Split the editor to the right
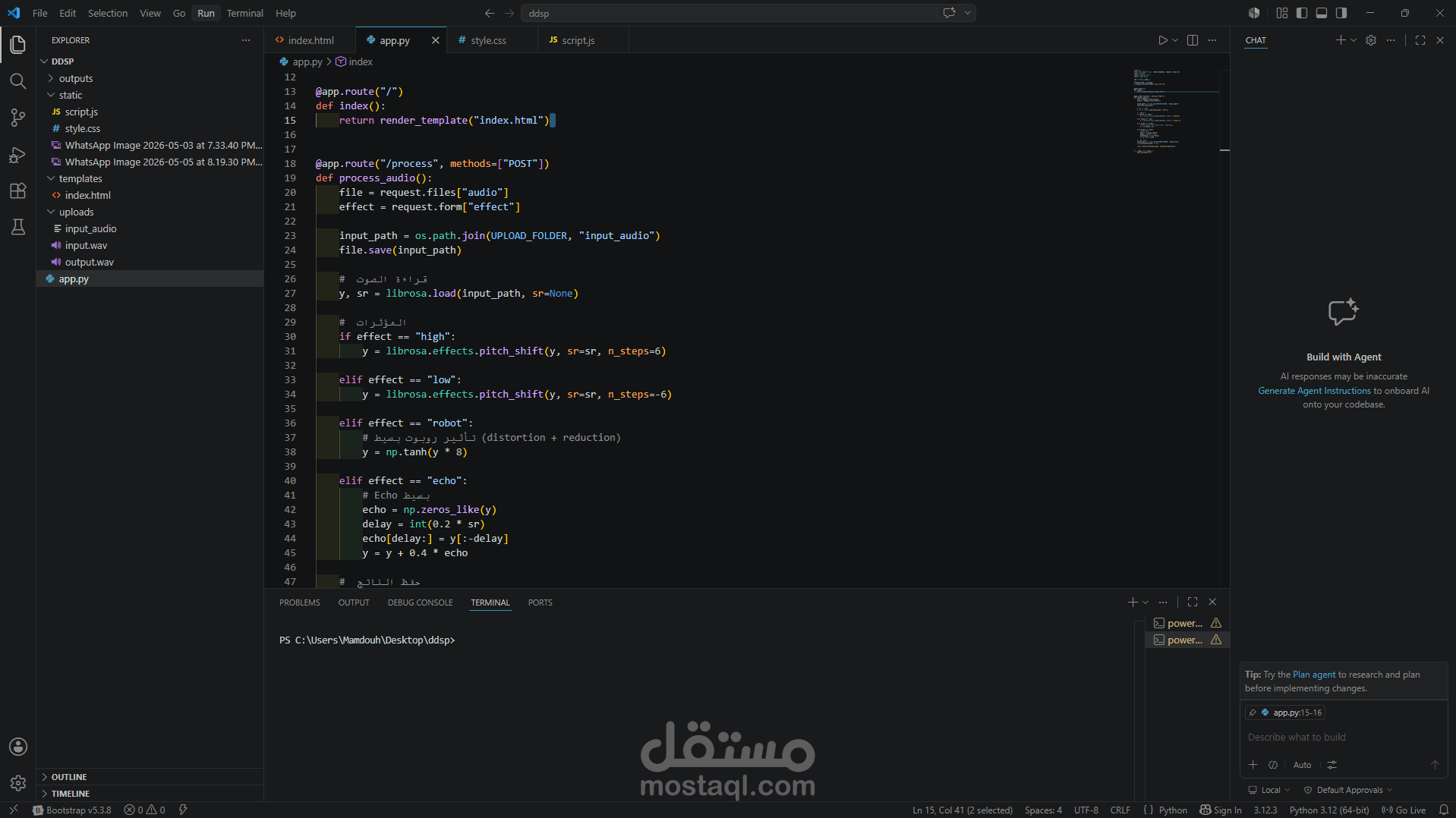Image resolution: width=1456 pixels, height=818 pixels. point(1193,40)
